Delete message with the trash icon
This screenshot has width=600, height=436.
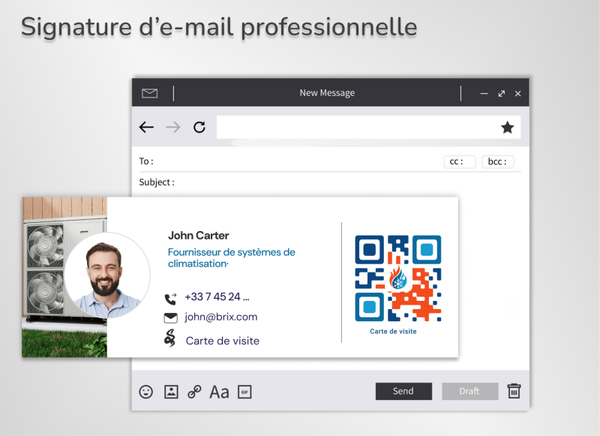pyautogui.click(x=514, y=391)
